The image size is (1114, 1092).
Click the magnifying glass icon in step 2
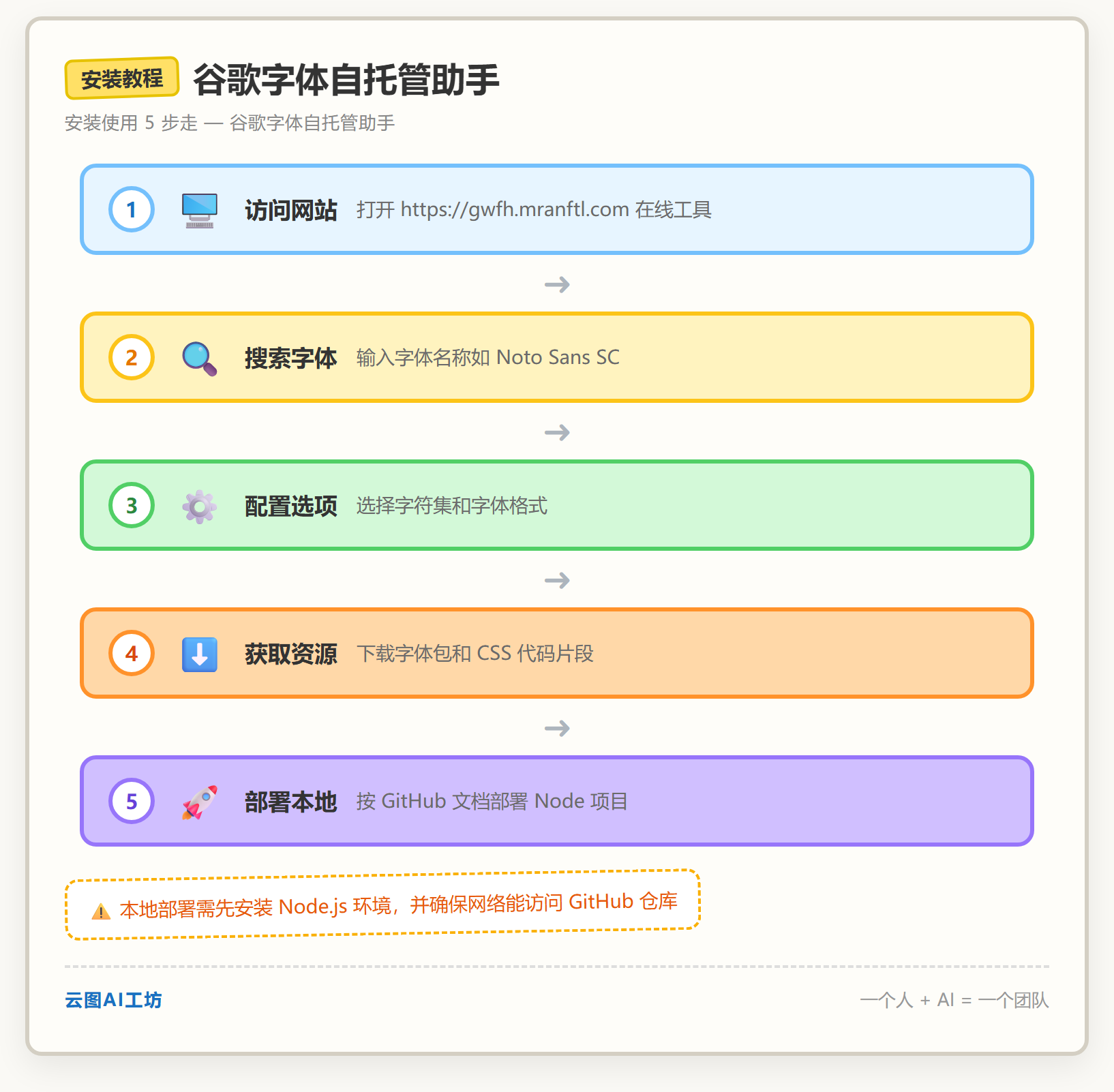tap(200, 358)
